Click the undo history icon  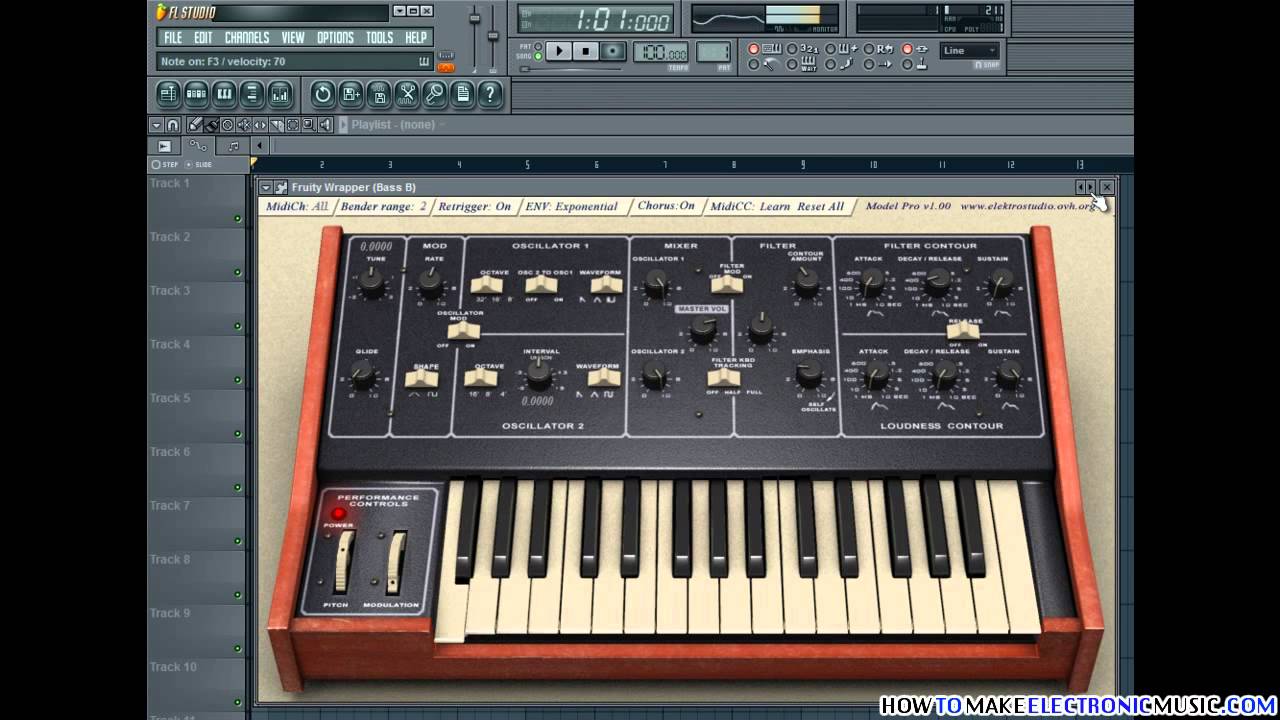tap(322, 95)
